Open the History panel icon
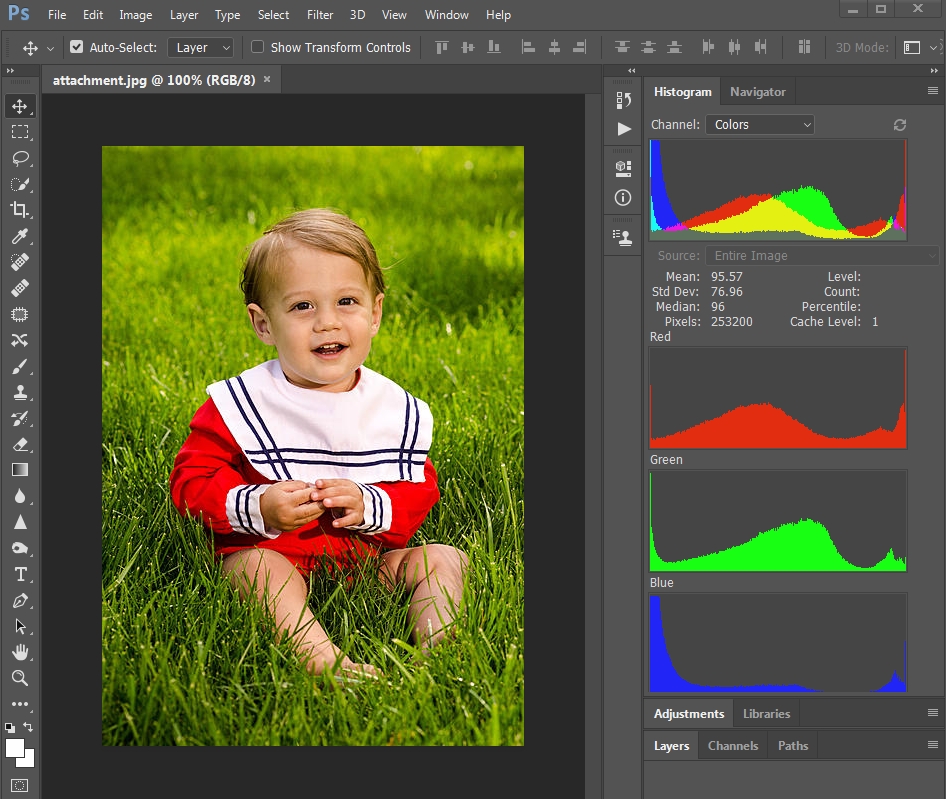Screen dimensions: 946x799 pyautogui.click(x=623, y=100)
